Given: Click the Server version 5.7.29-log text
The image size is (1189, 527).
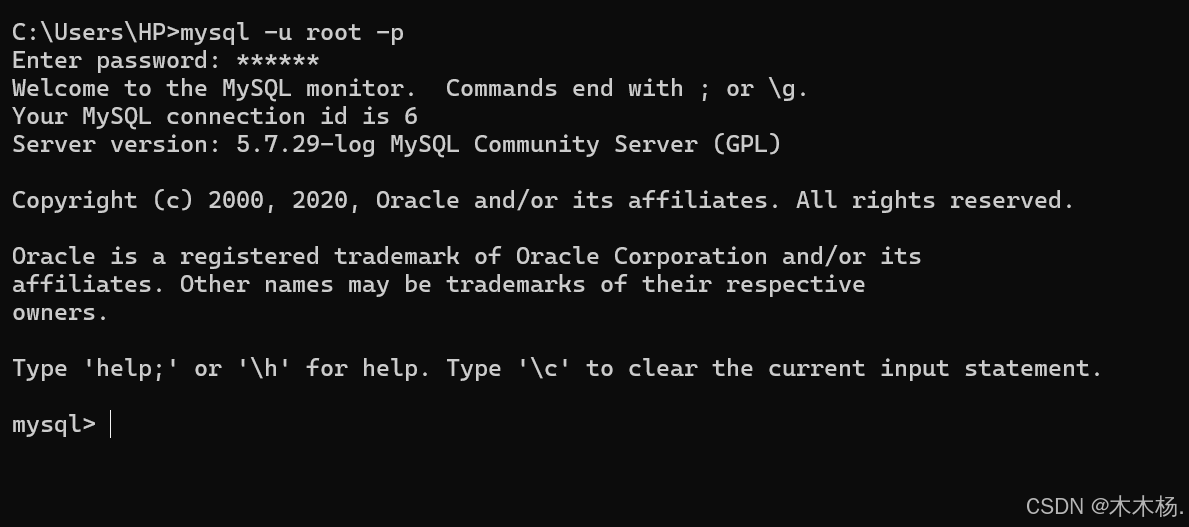Looking at the screenshot, I should 193,144.
